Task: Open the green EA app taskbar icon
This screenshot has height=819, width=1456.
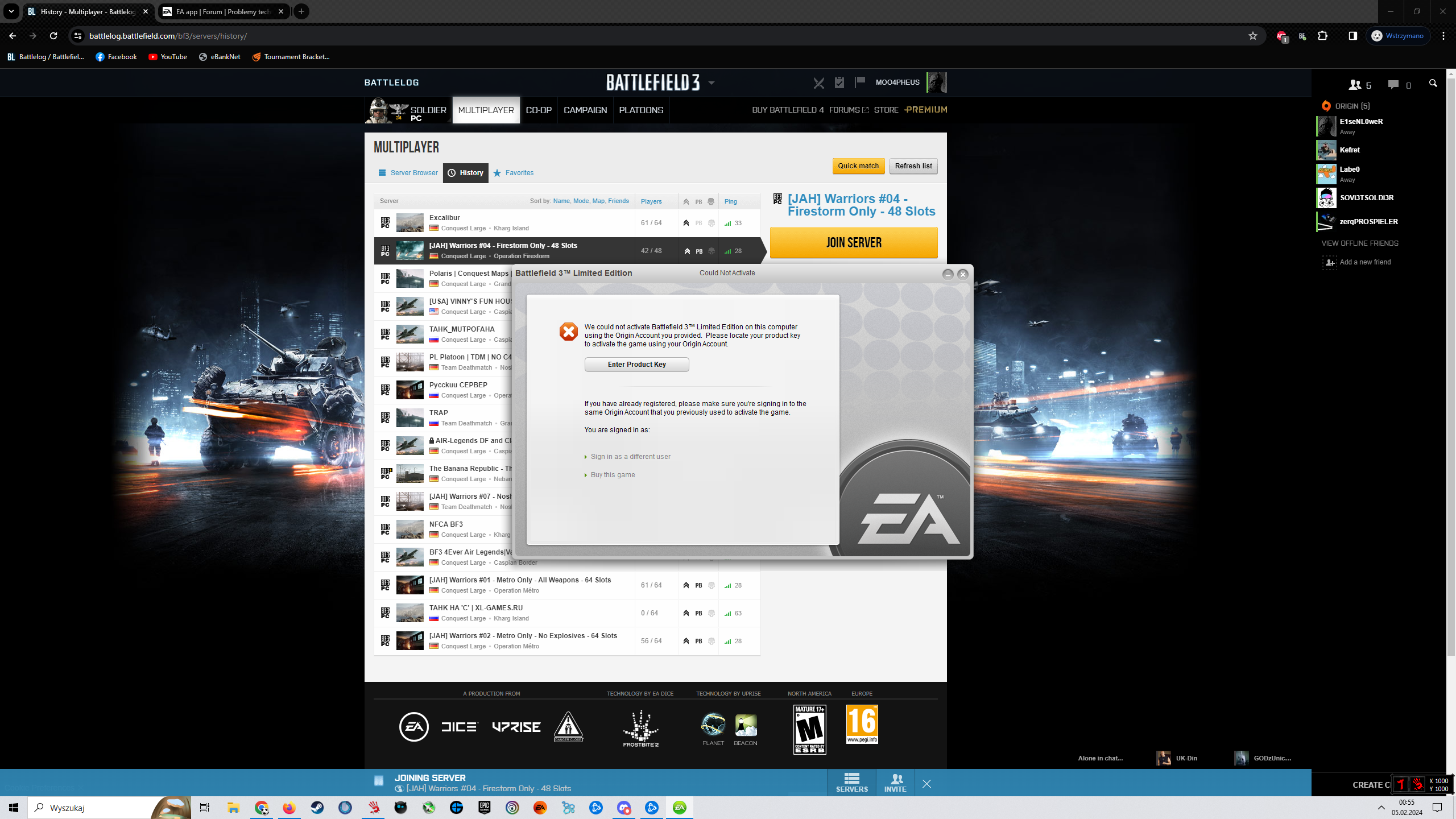Action: click(679, 808)
